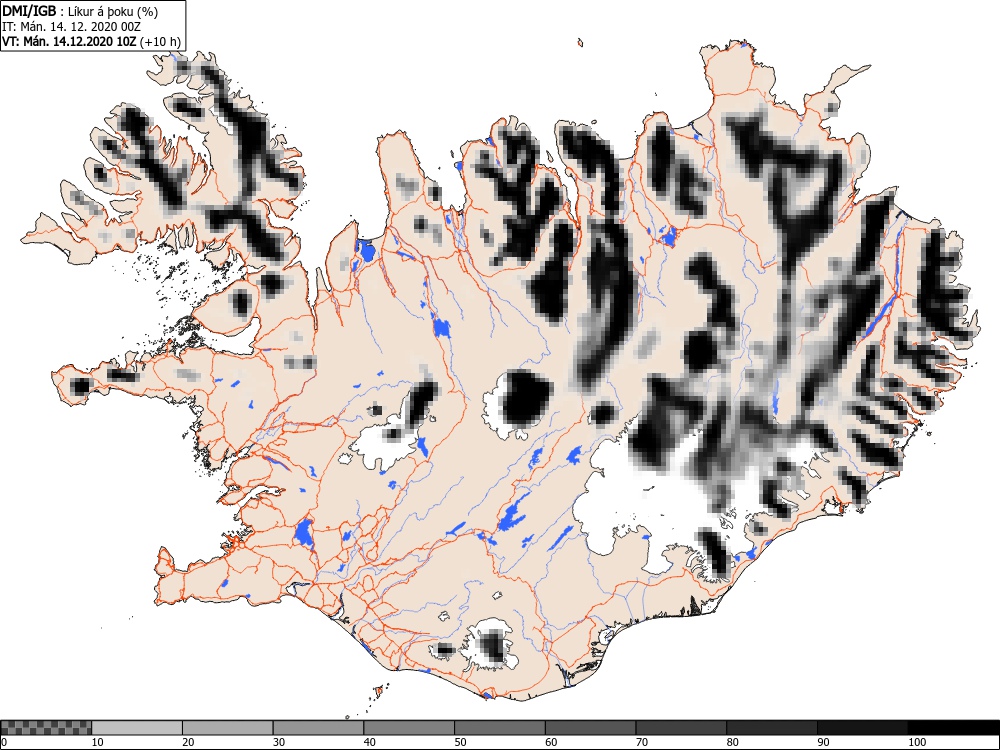Select the 50–60% legend swatch
This screenshot has height=750, width=1000.
(x=499, y=728)
